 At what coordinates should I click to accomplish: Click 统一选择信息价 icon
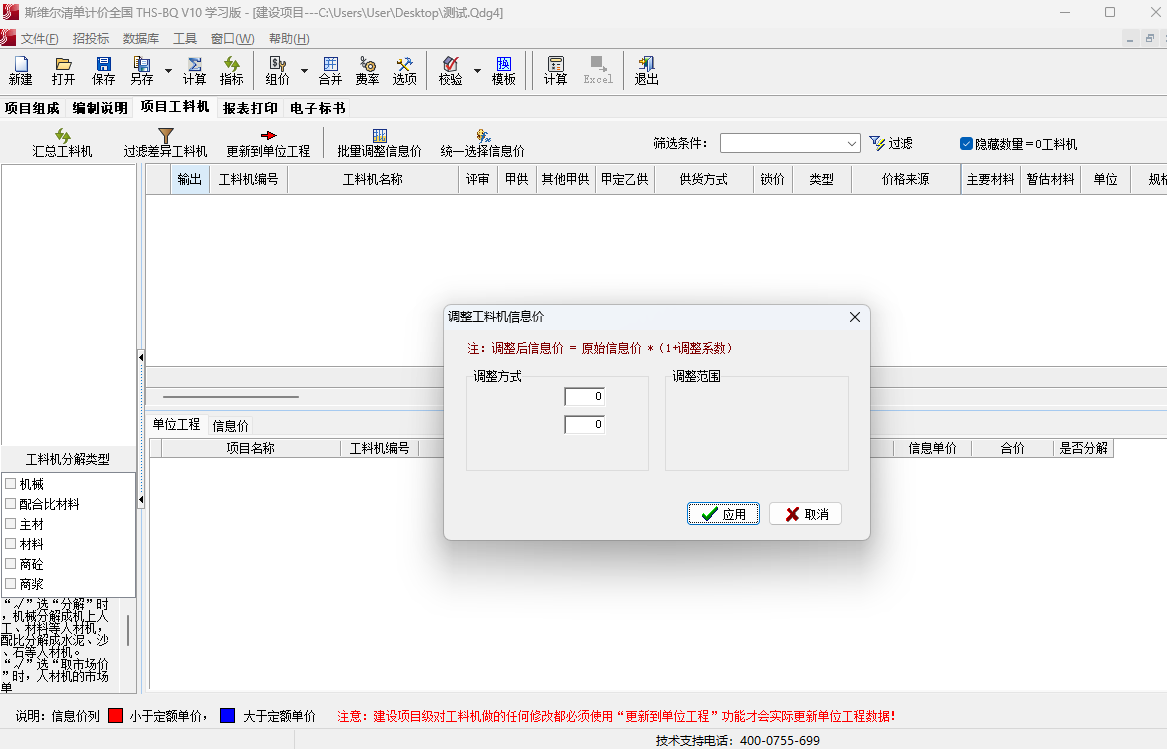coord(482,143)
